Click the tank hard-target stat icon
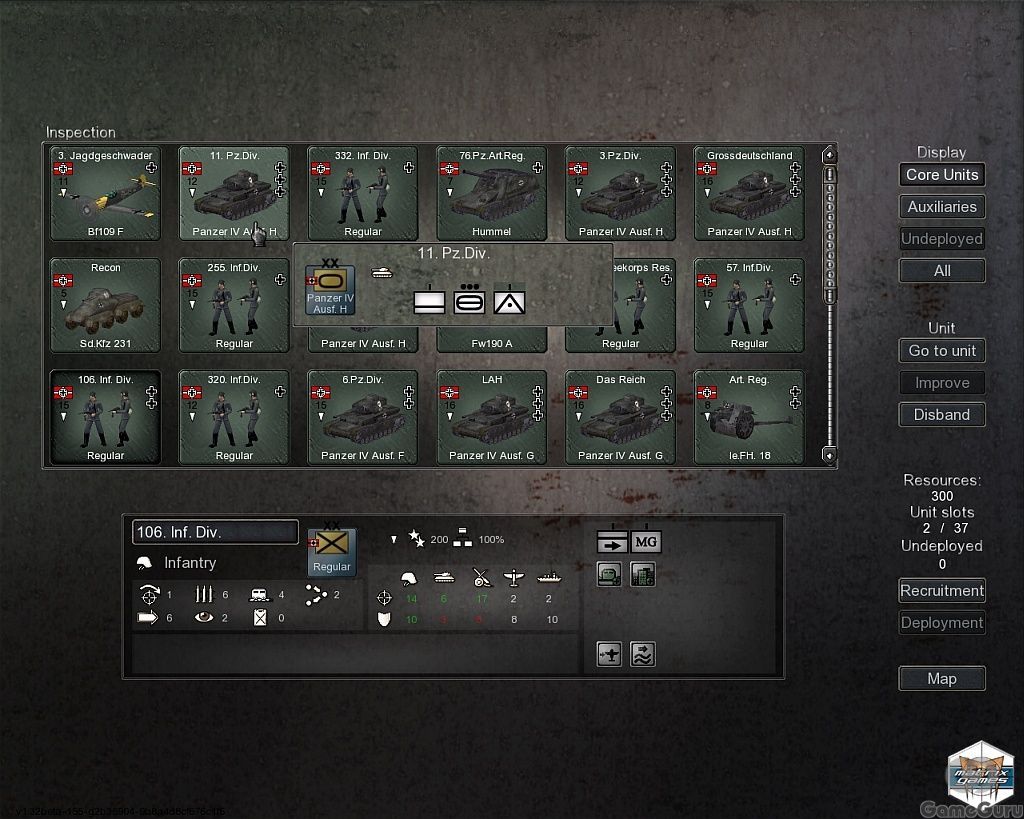The width and height of the screenshot is (1024, 819). (x=444, y=577)
